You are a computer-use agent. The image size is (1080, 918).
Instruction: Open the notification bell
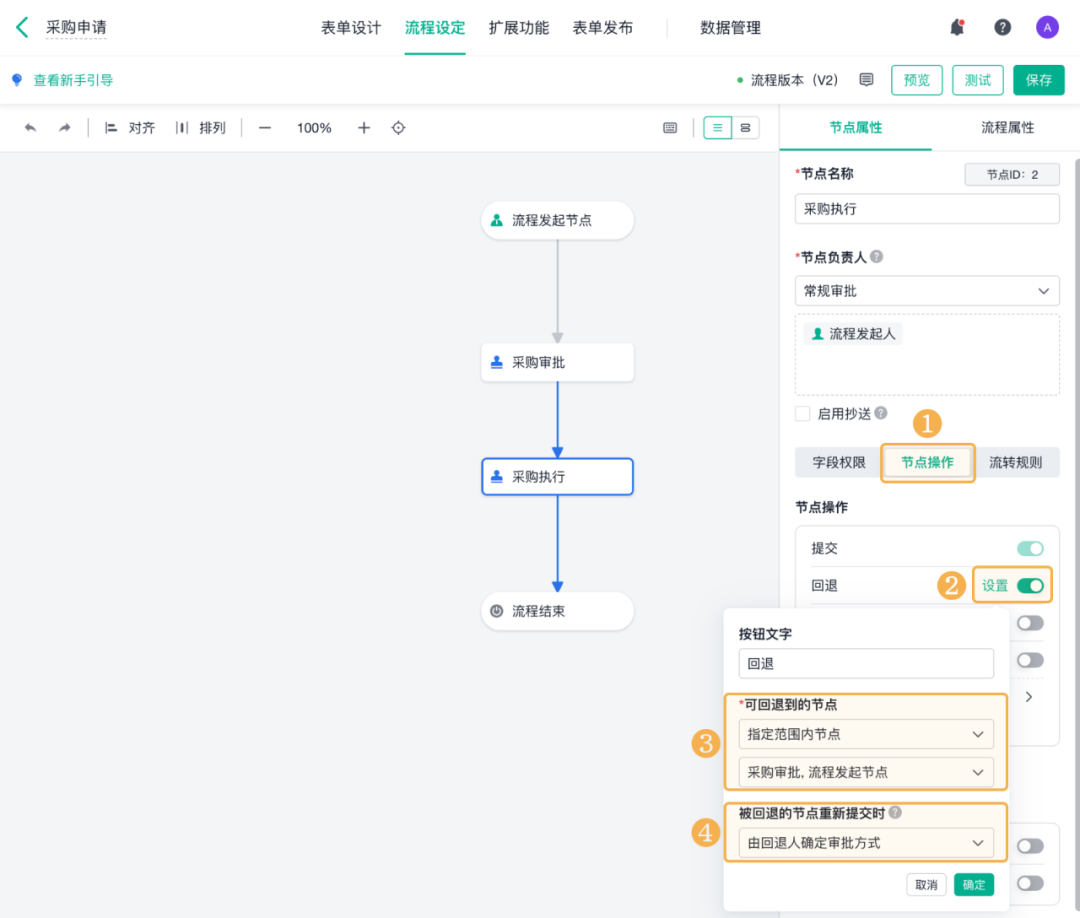pyautogui.click(x=957, y=28)
